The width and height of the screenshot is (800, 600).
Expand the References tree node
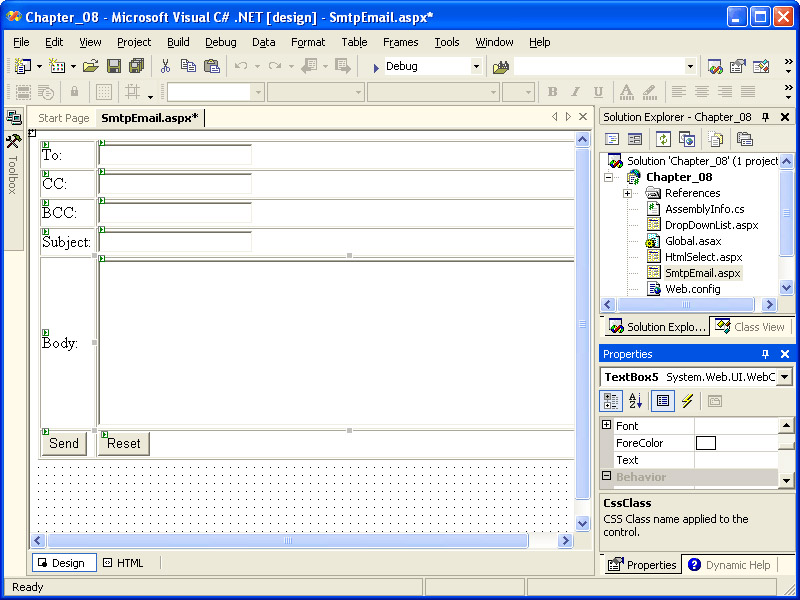pyautogui.click(x=627, y=193)
